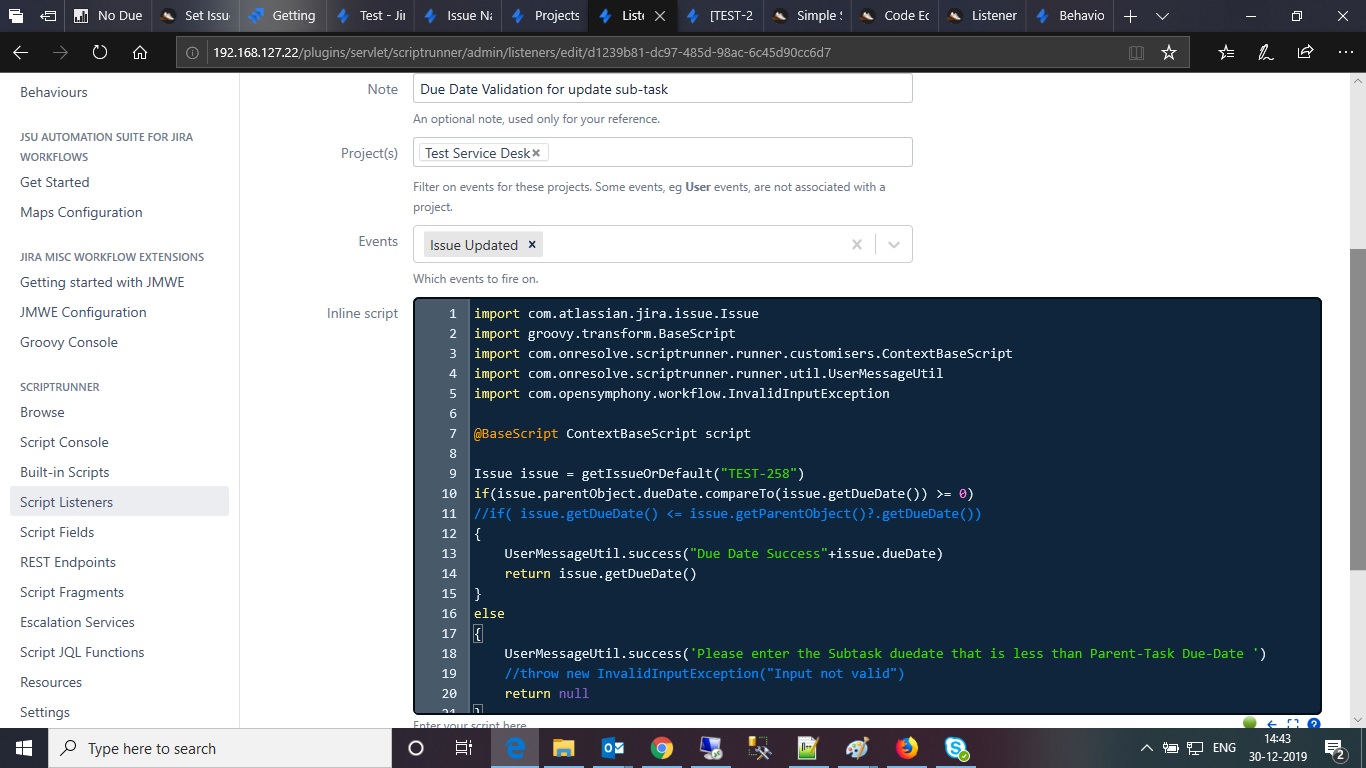The width and height of the screenshot is (1366, 768).
Task: Open the browser tab list chevron
Action: [1162, 16]
